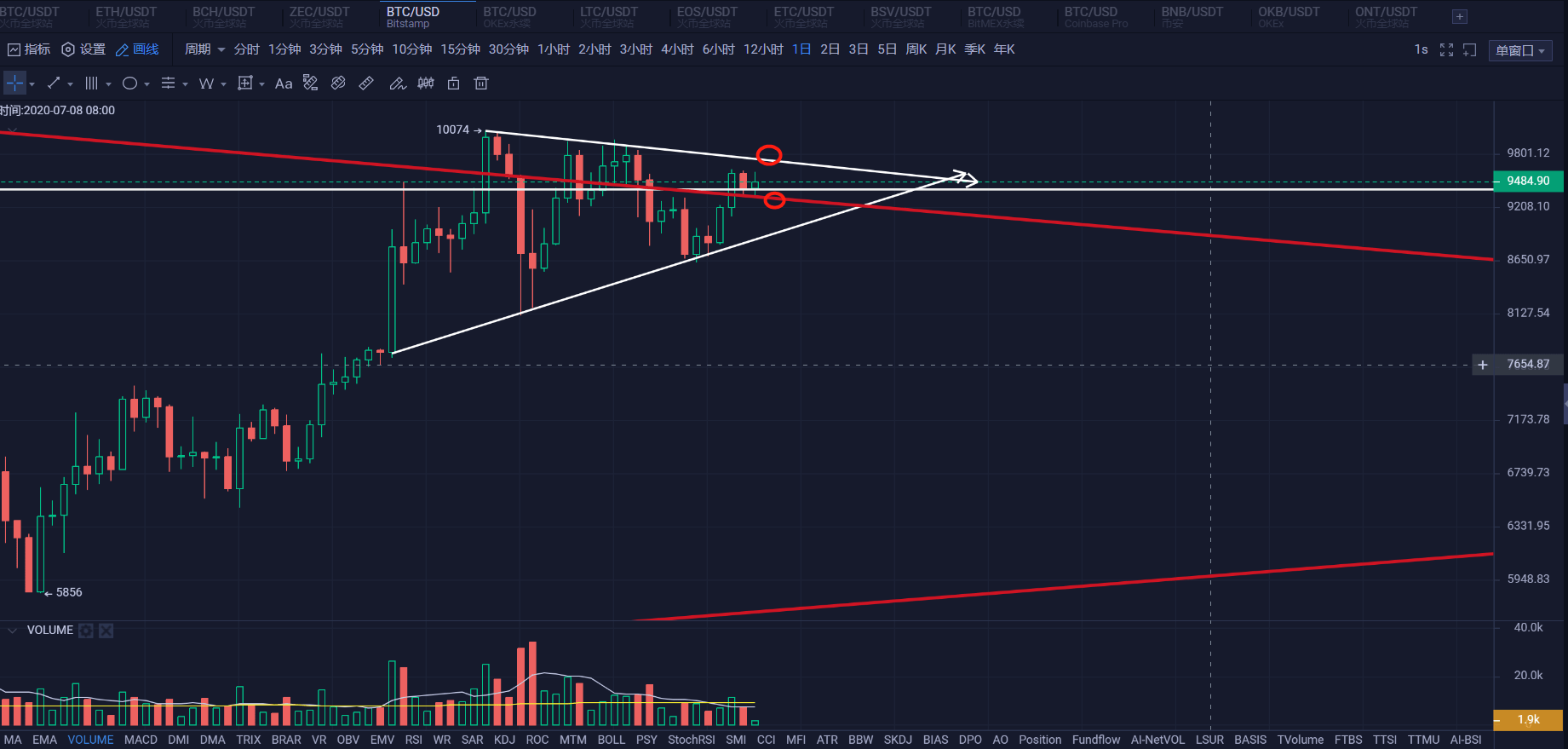Select the 1日 daily interval
Image resolution: width=1568 pixels, height=749 pixels.
click(x=801, y=49)
